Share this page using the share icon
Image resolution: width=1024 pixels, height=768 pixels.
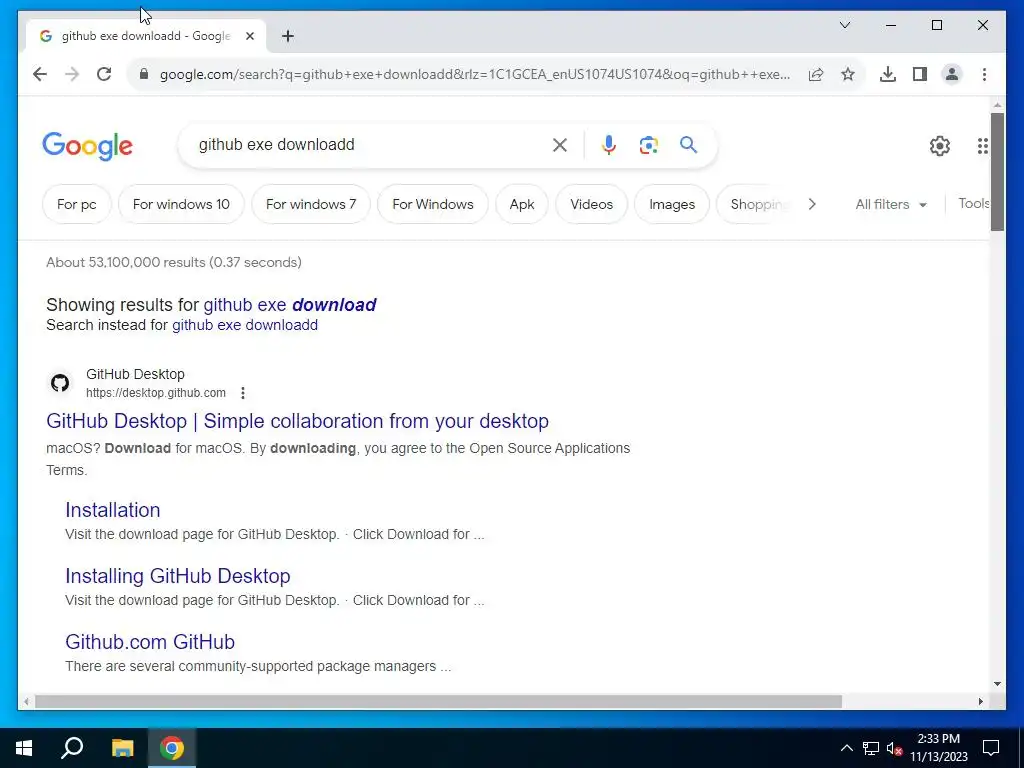coord(816,74)
